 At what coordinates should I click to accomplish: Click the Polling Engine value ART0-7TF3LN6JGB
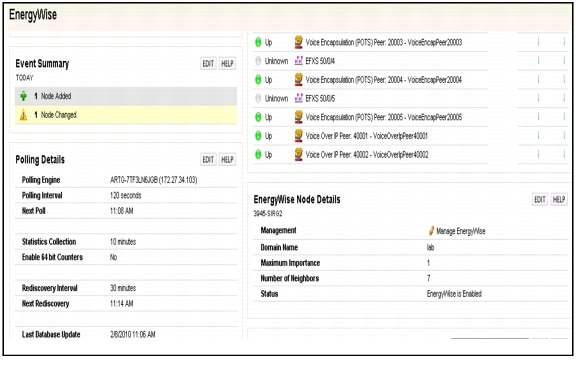[x=154, y=180]
